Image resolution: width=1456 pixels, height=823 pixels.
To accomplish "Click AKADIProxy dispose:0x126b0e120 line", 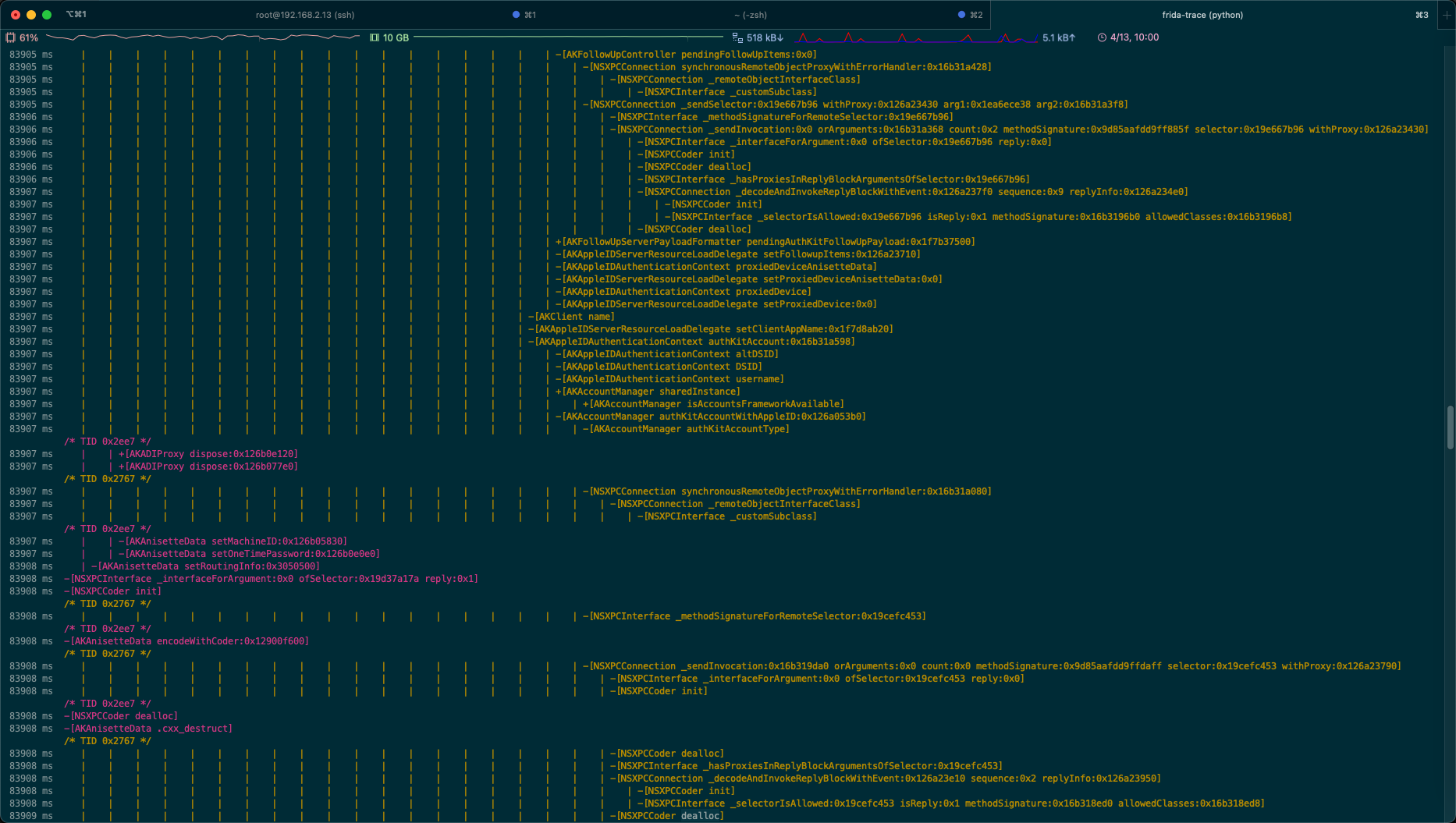I will click(208, 454).
